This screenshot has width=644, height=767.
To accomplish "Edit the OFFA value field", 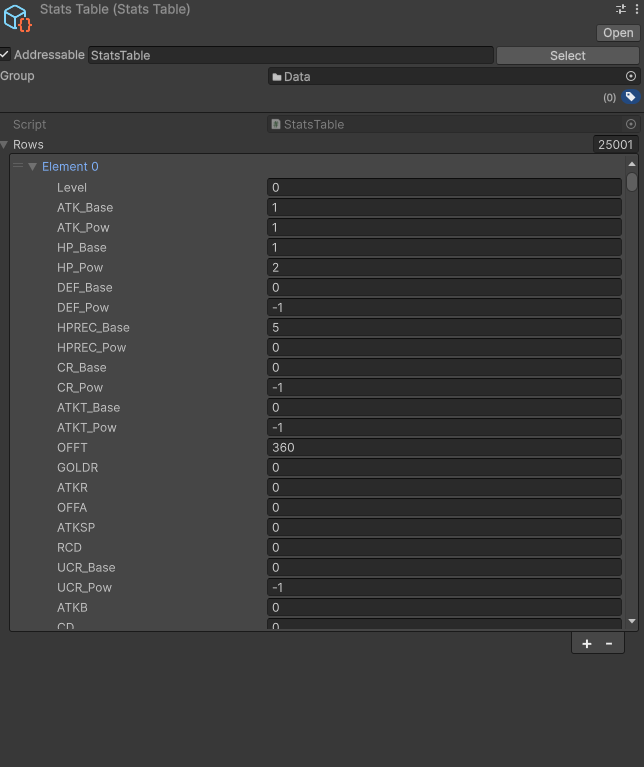I will [444, 508].
